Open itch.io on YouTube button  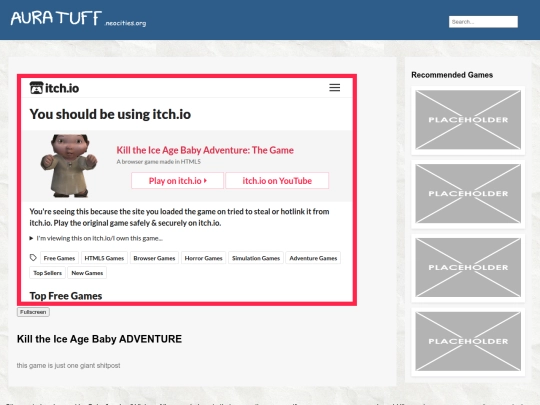277,180
